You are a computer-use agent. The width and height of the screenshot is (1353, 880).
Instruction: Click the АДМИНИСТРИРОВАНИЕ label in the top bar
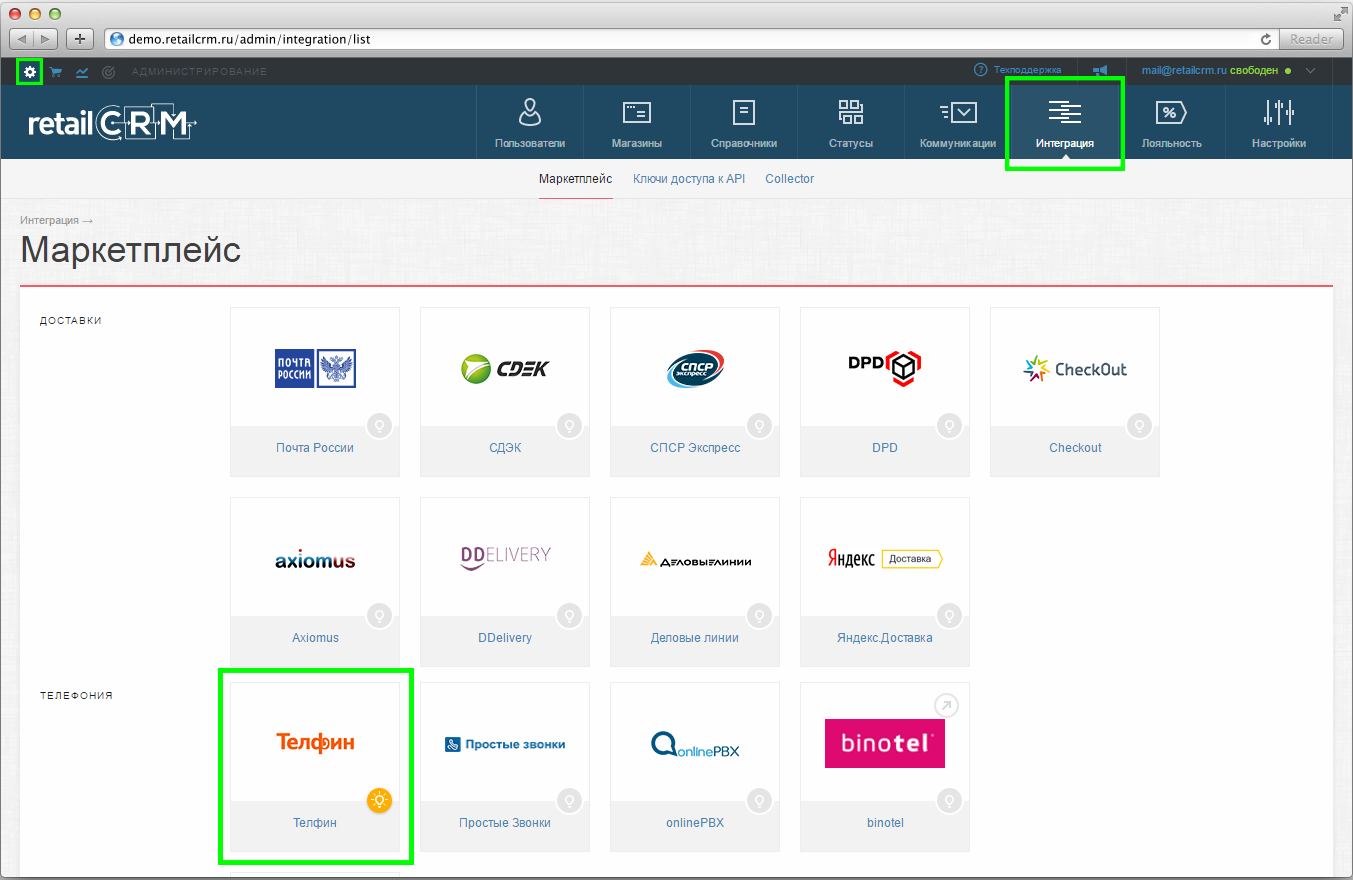coord(199,72)
